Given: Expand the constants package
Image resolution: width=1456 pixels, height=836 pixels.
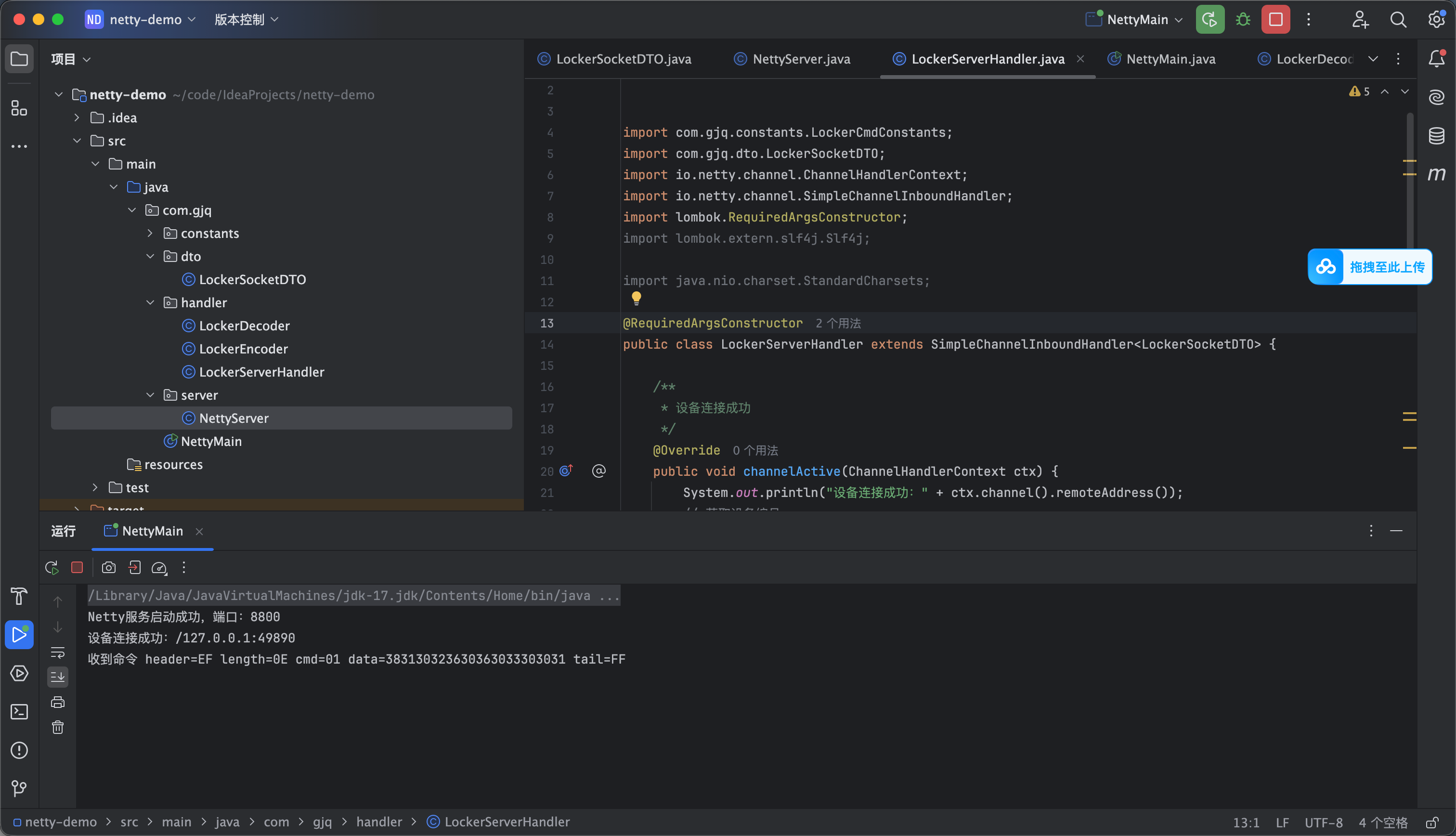Looking at the screenshot, I should 150,233.
